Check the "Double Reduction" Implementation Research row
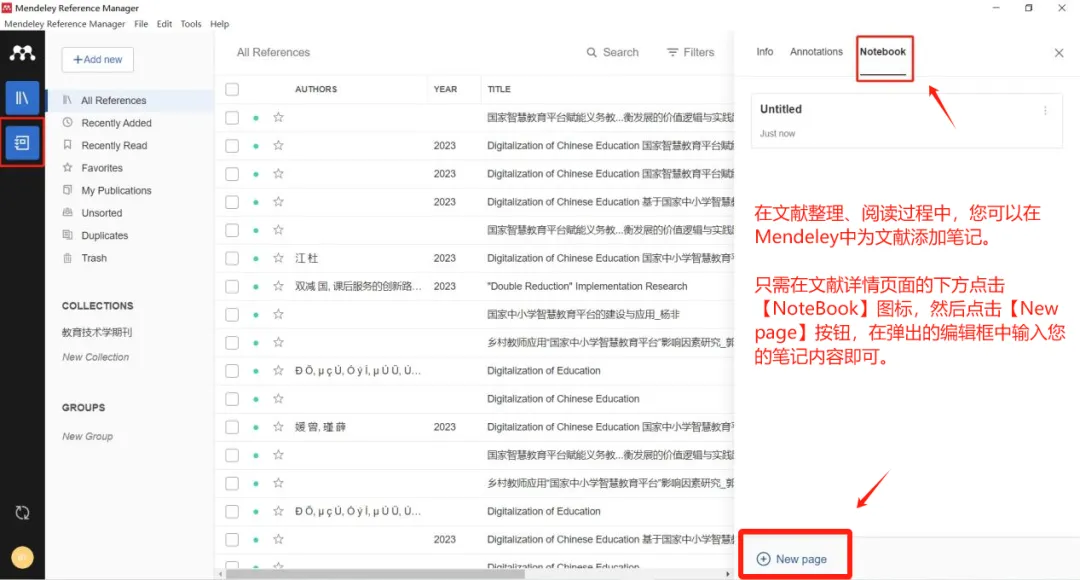This screenshot has height=580, width=1080. pyautogui.click(x=232, y=287)
